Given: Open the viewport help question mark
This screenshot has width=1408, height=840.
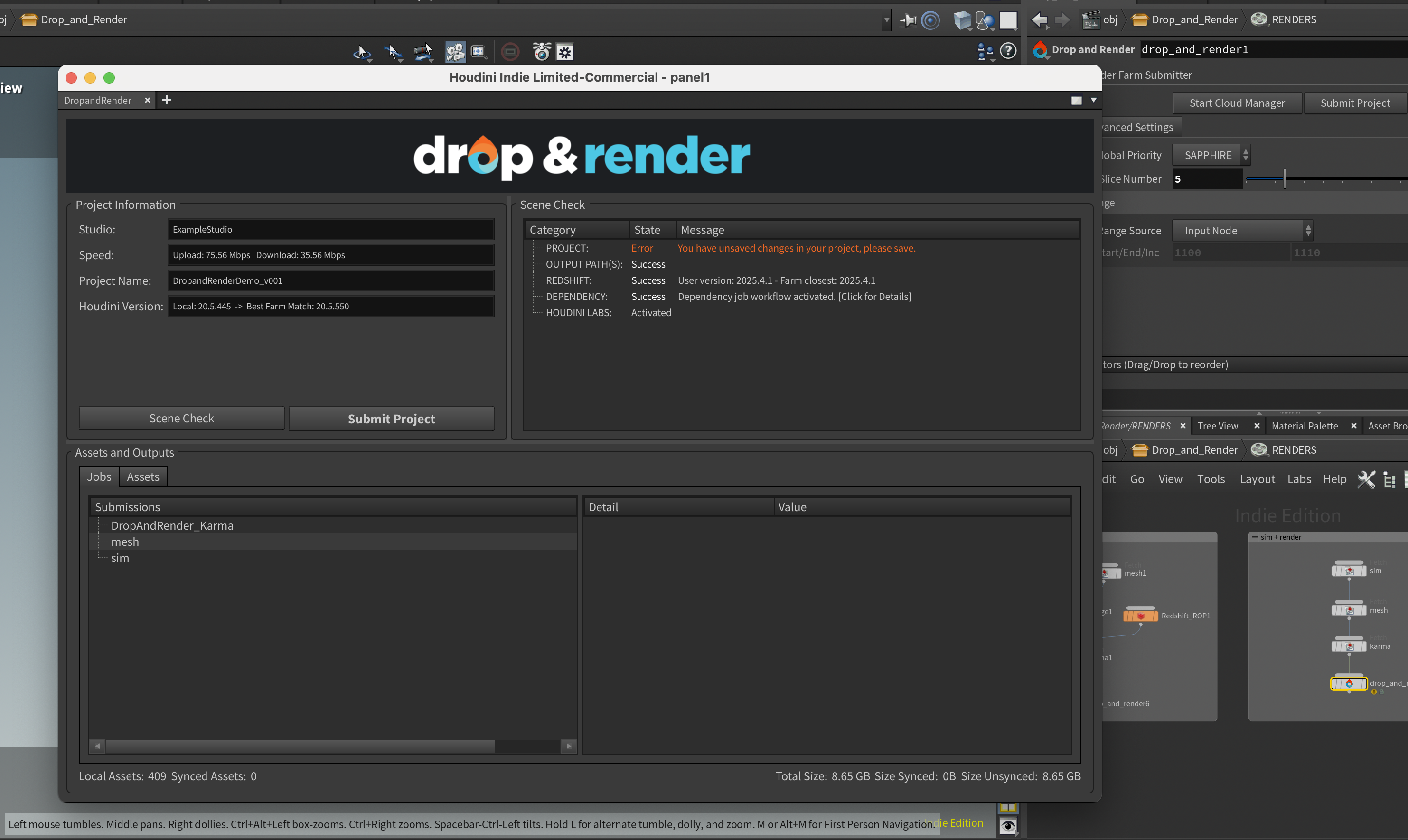Looking at the screenshot, I should point(1008,51).
